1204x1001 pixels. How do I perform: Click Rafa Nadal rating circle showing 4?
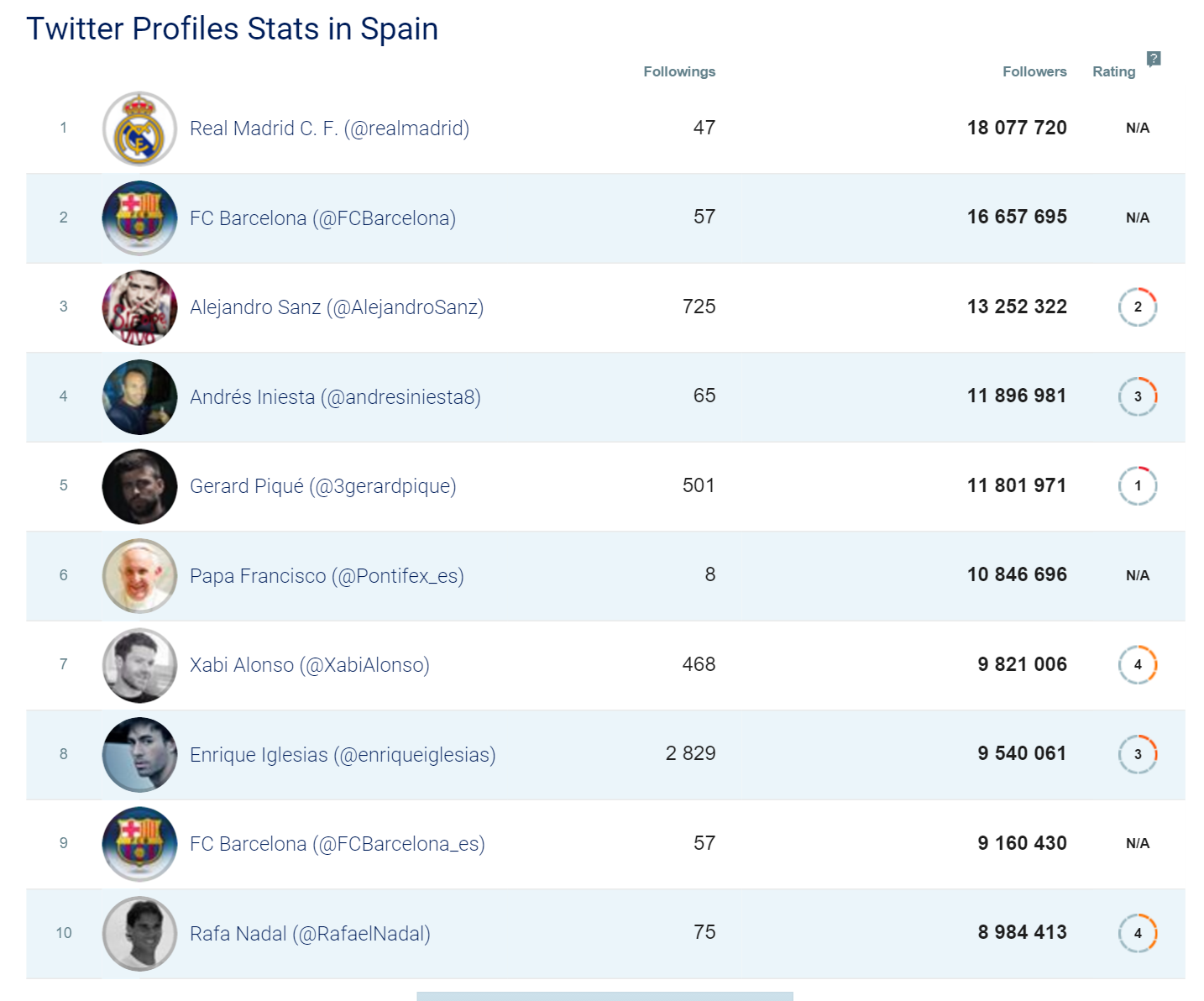[1138, 933]
